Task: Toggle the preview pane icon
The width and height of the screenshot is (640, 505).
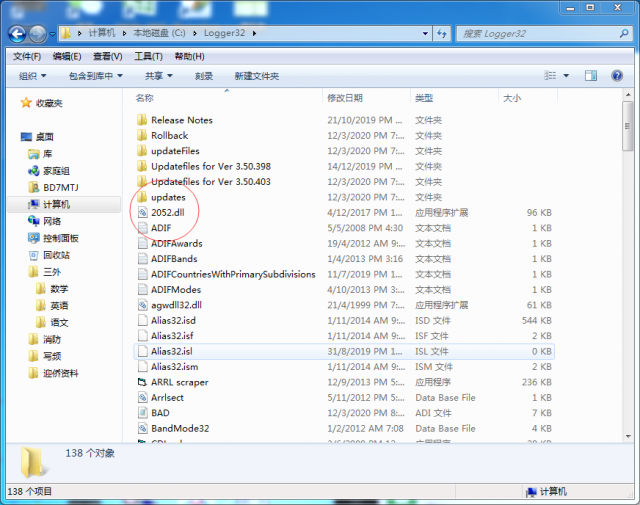Action: pyautogui.click(x=591, y=76)
